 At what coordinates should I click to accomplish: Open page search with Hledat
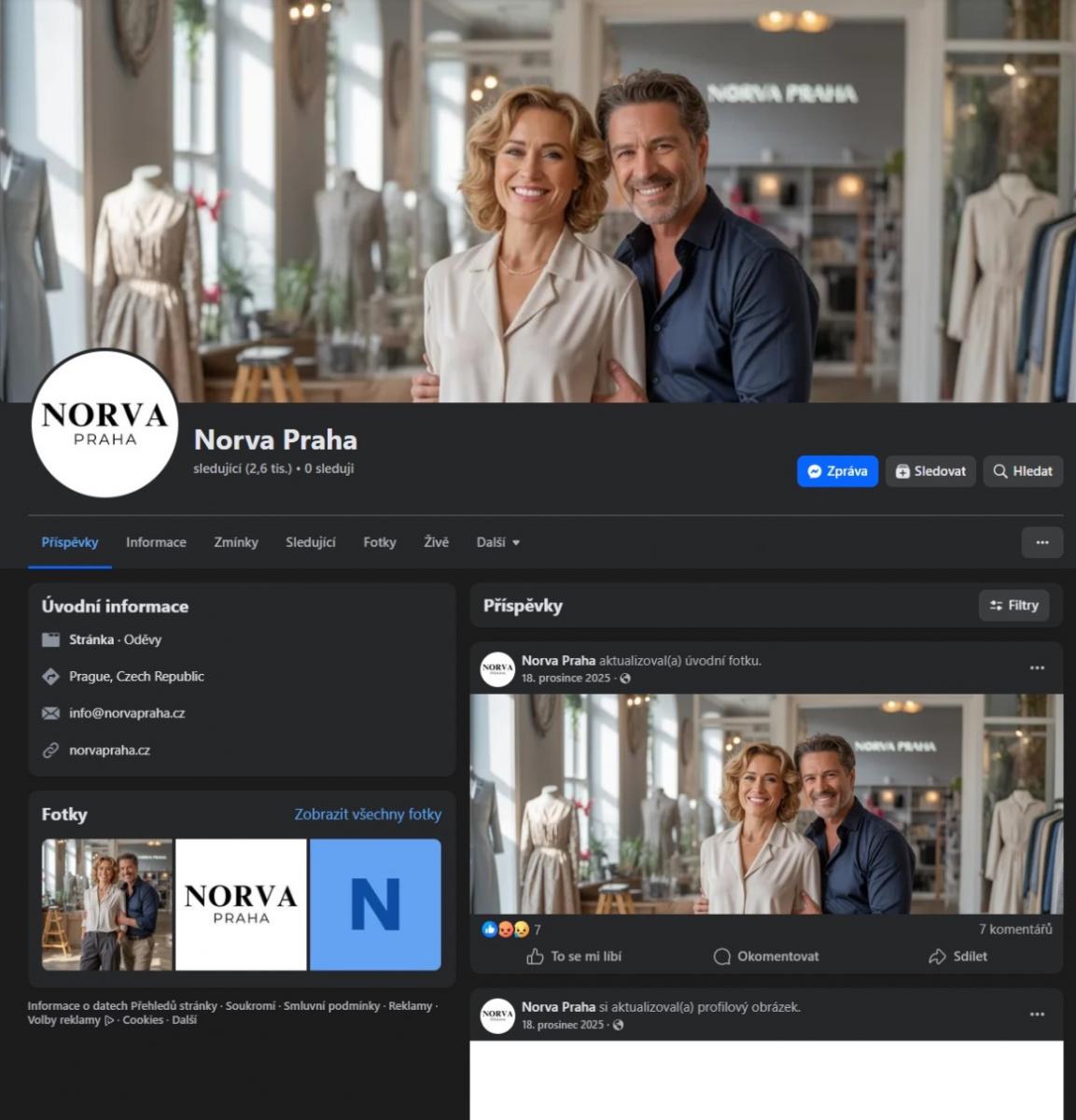coord(1023,471)
